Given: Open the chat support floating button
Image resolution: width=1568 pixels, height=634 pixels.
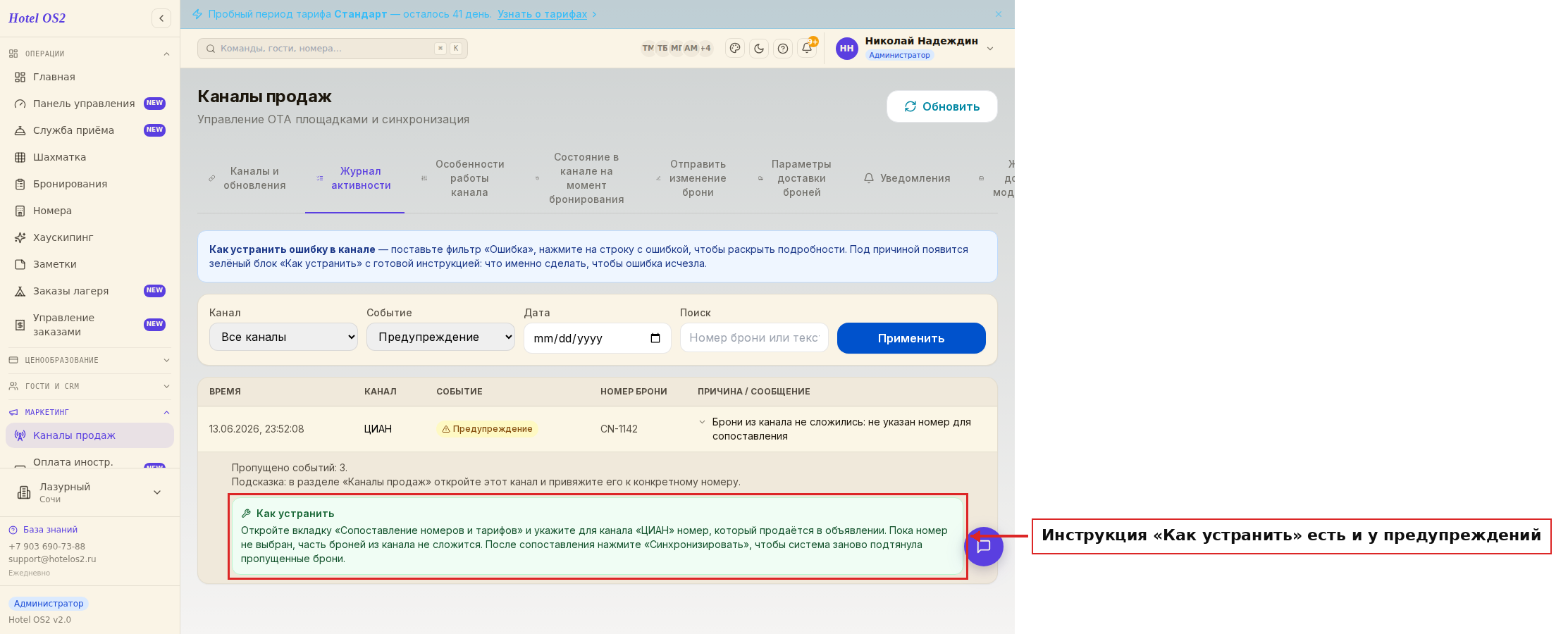Looking at the screenshot, I should click(x=984, y=547).
